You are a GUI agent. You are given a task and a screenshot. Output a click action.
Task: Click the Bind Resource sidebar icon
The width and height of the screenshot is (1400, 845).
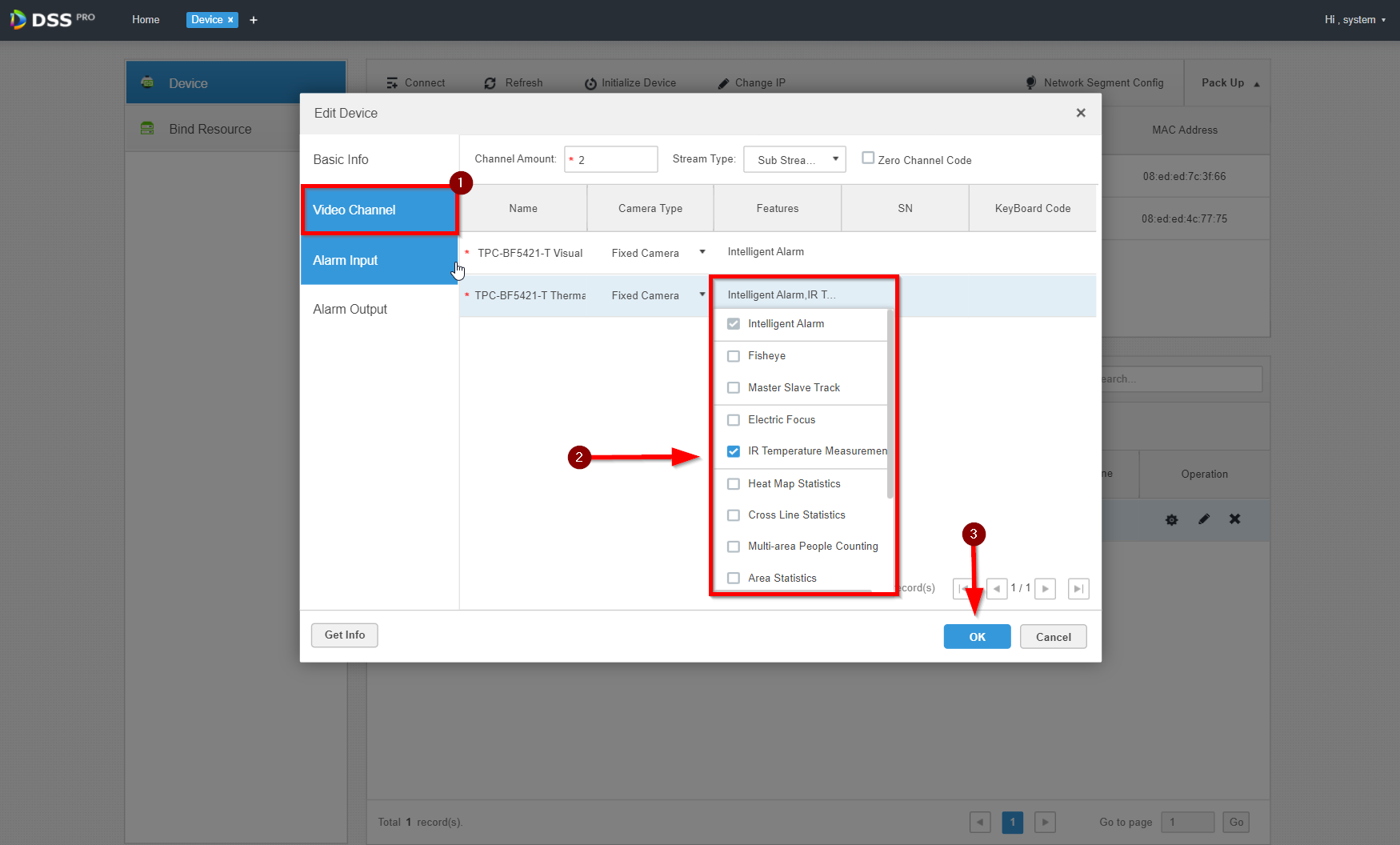point(147,128)
